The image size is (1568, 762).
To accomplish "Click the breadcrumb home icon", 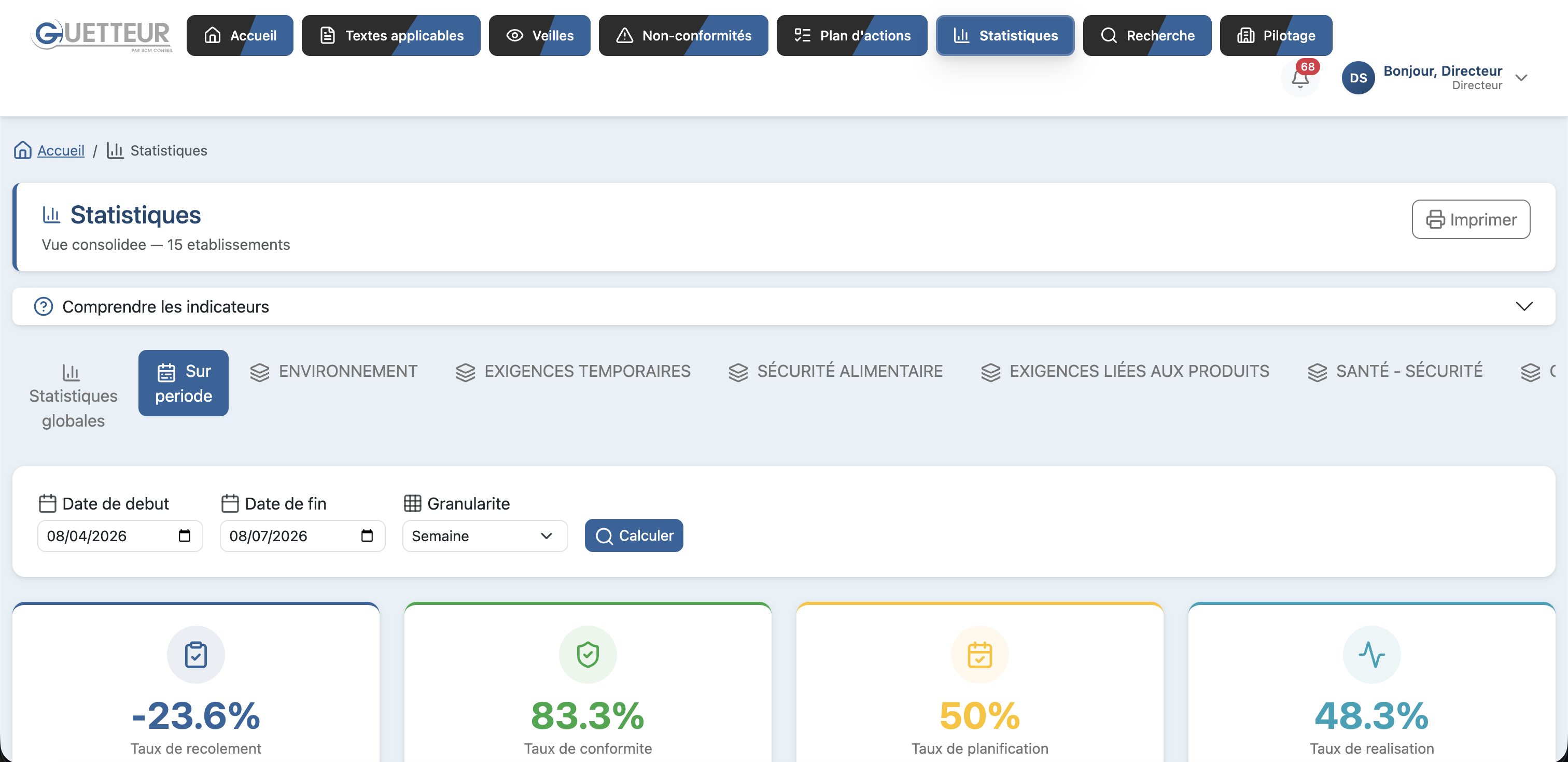I will coord(22,150).
